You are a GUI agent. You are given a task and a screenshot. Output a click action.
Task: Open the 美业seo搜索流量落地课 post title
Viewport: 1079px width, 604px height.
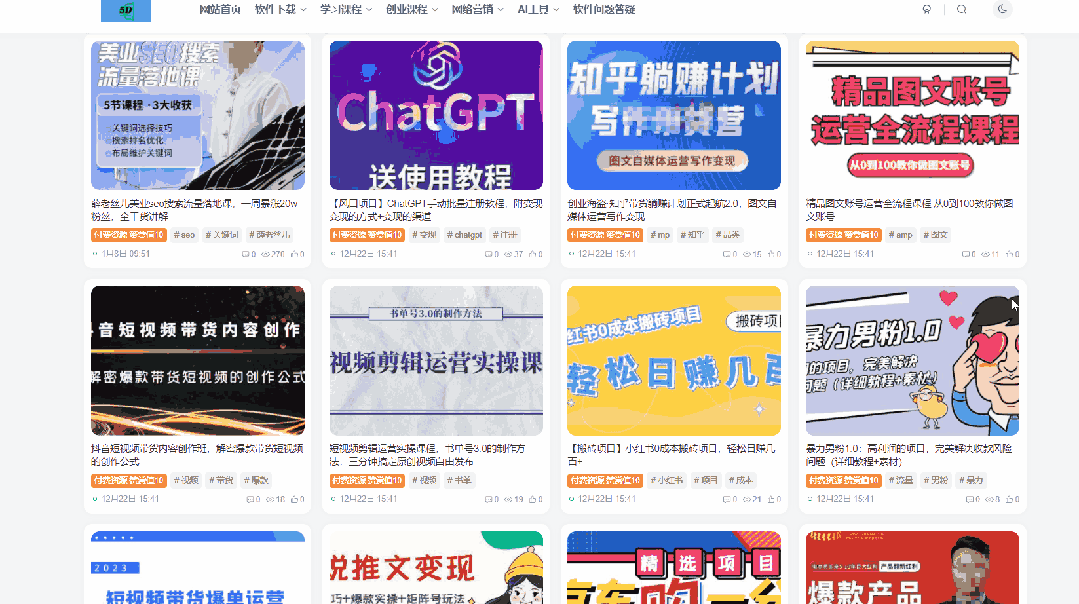pyautogui.click(x=195, y=210)
